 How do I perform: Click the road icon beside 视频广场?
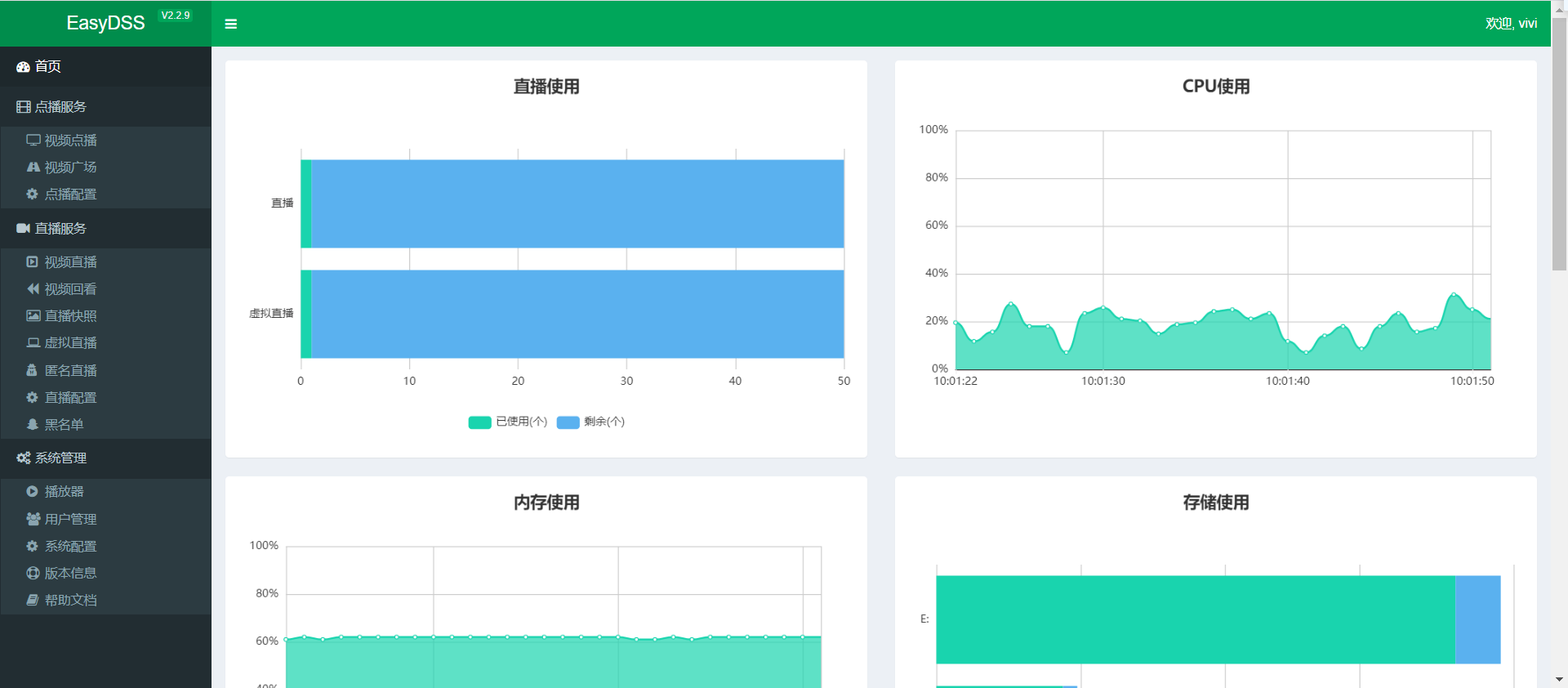pyautogui.click(x=33, y=167)
